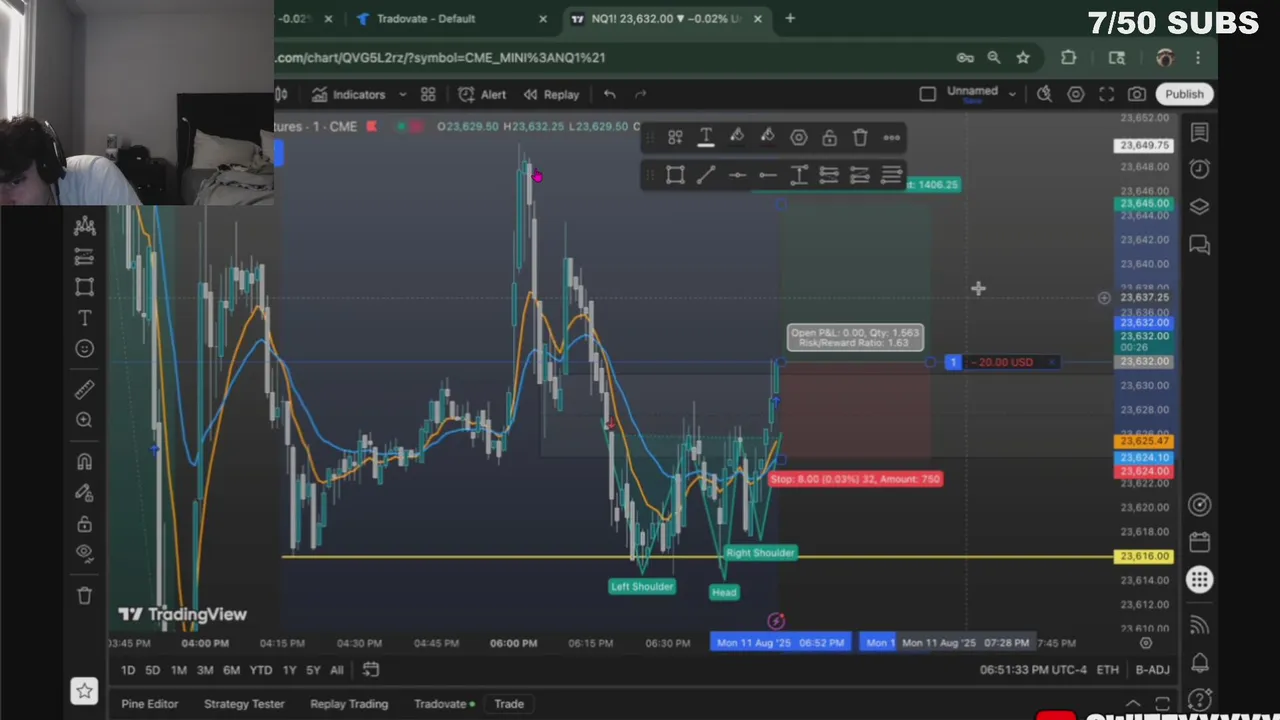Toggle stay in drawing mode
Image resolution: width=1280 pixels, height=720 pixels.
point(84,493)
